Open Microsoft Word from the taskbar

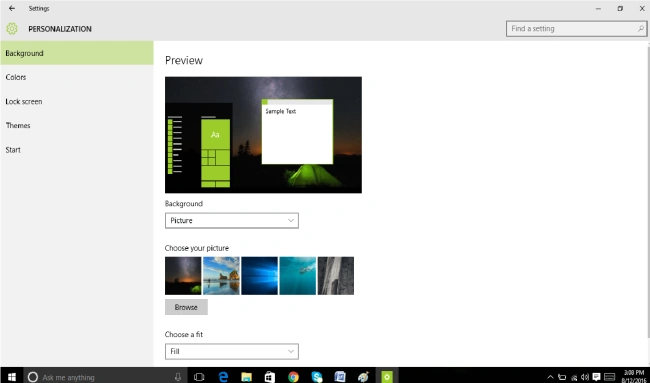click(340, 377)
